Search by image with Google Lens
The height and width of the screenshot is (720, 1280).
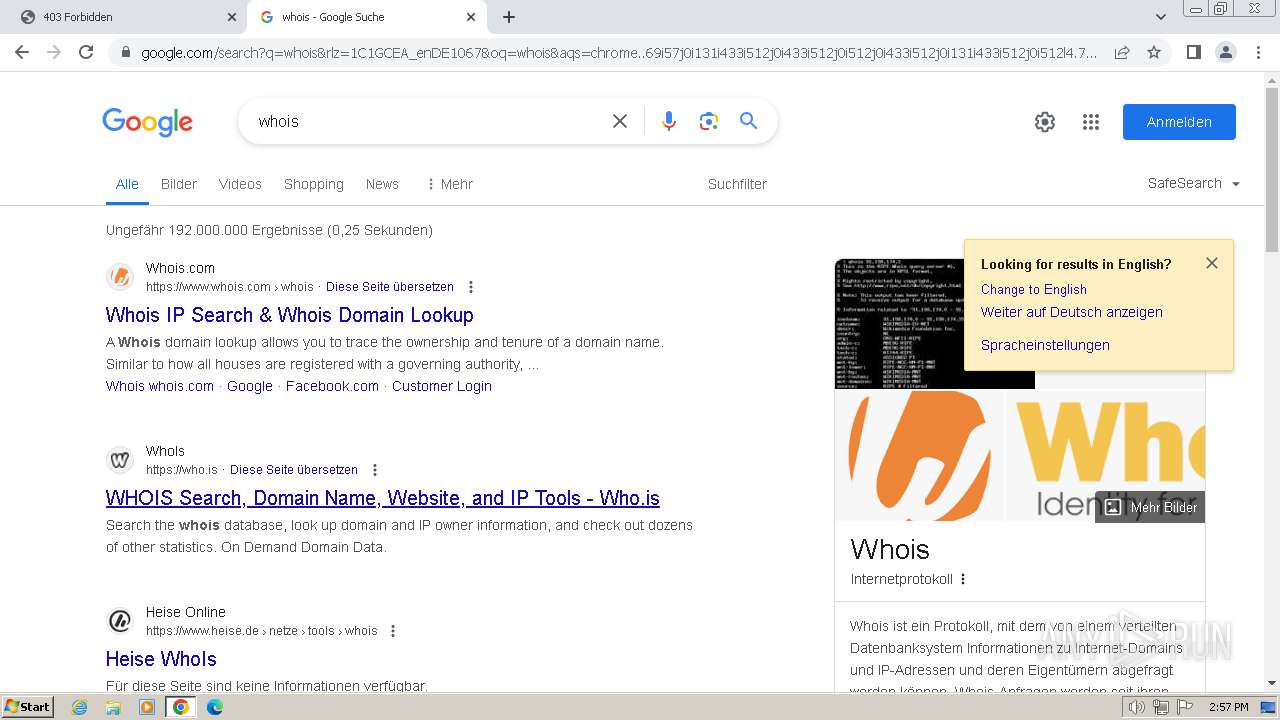pos(709,121)
